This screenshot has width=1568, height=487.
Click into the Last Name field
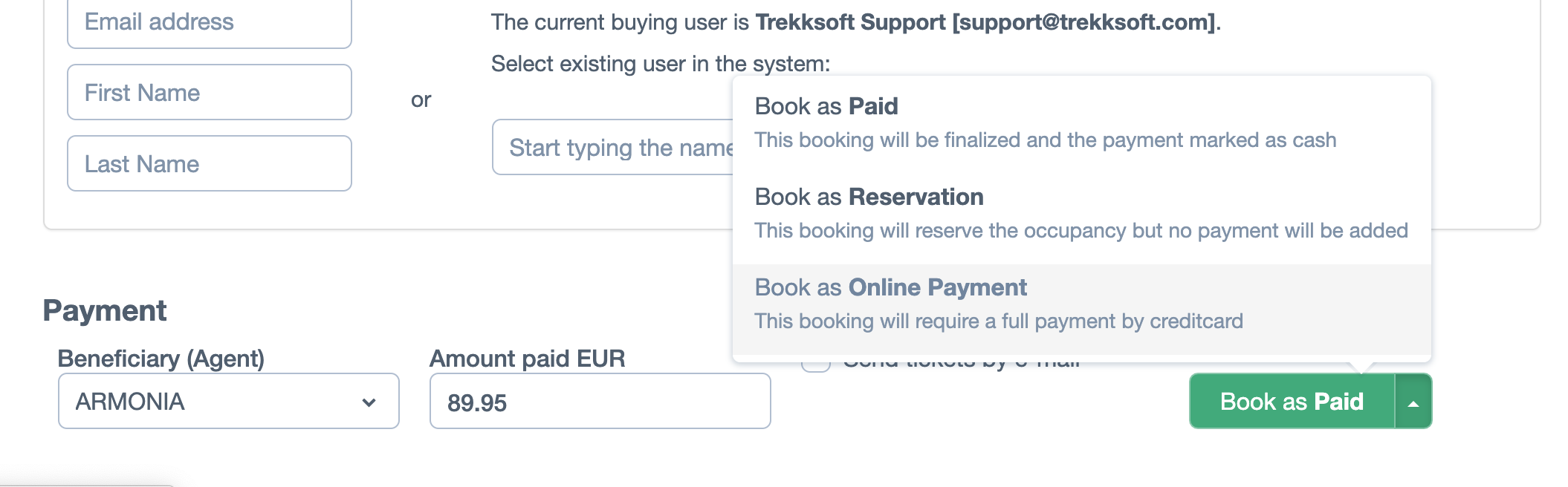point(210,163)
